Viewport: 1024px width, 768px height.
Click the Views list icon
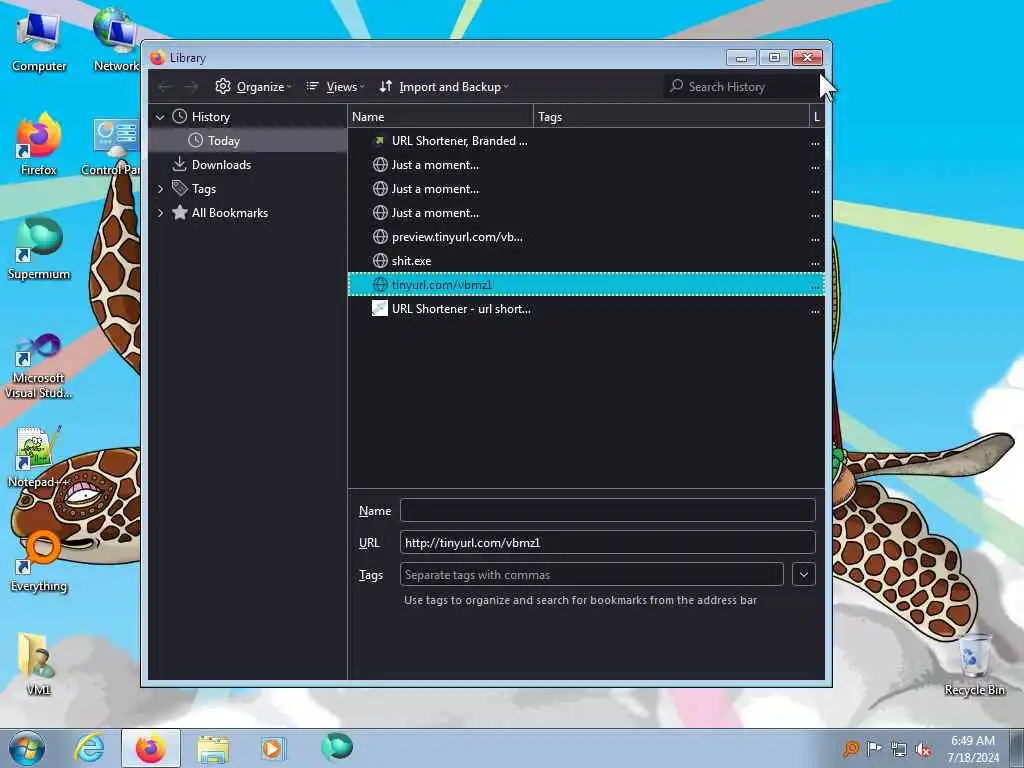click(x=313, y=86)
